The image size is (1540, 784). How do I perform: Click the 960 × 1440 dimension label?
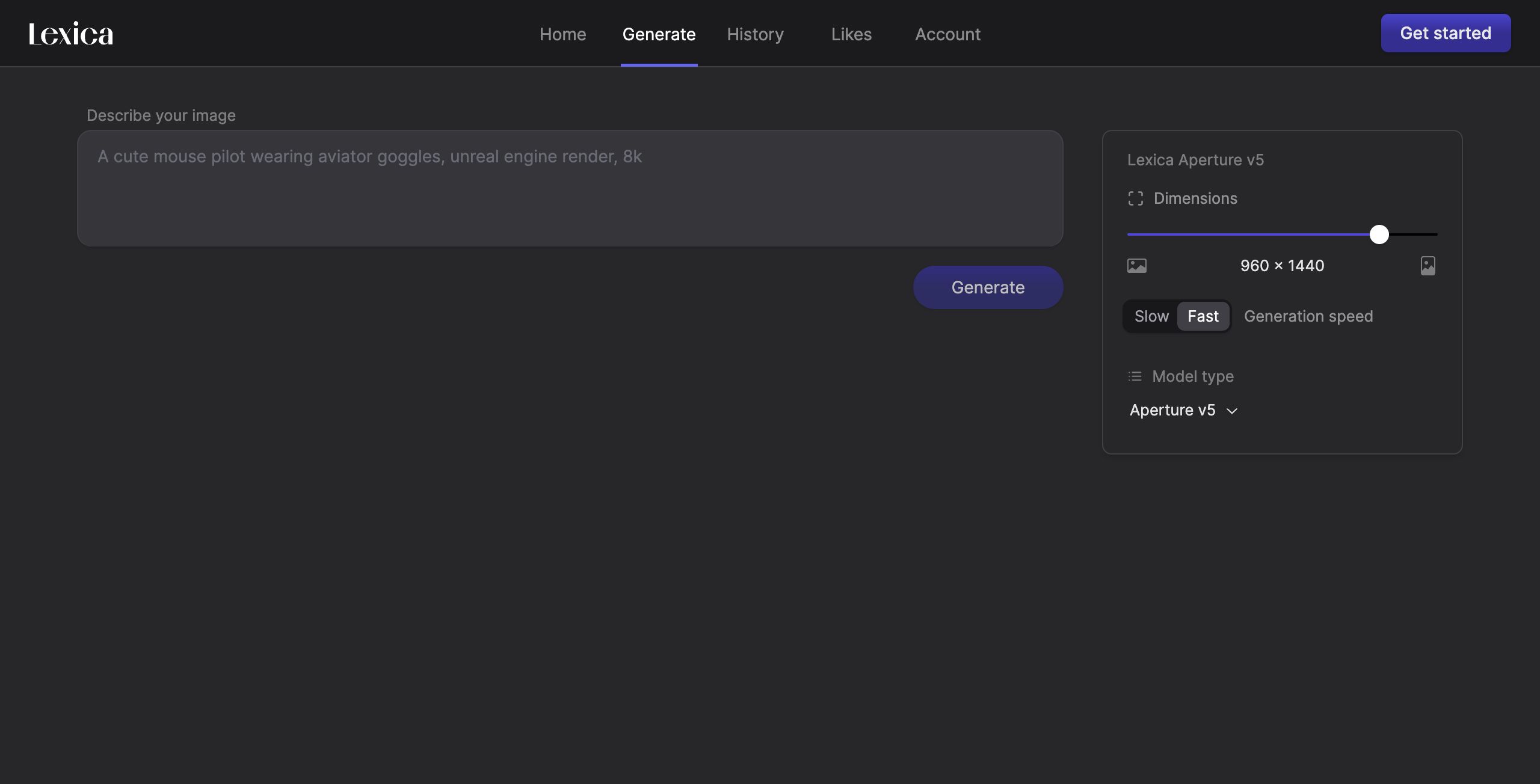click(1282, 266)
